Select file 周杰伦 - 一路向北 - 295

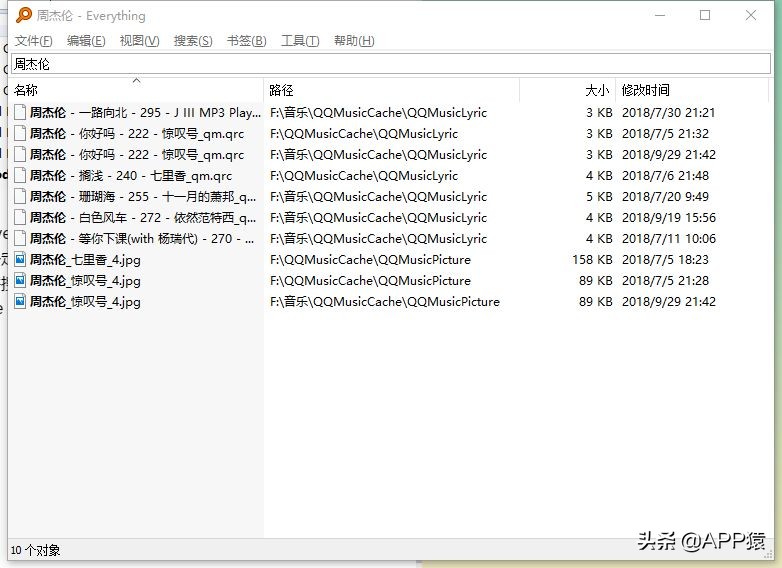[145, 112]
